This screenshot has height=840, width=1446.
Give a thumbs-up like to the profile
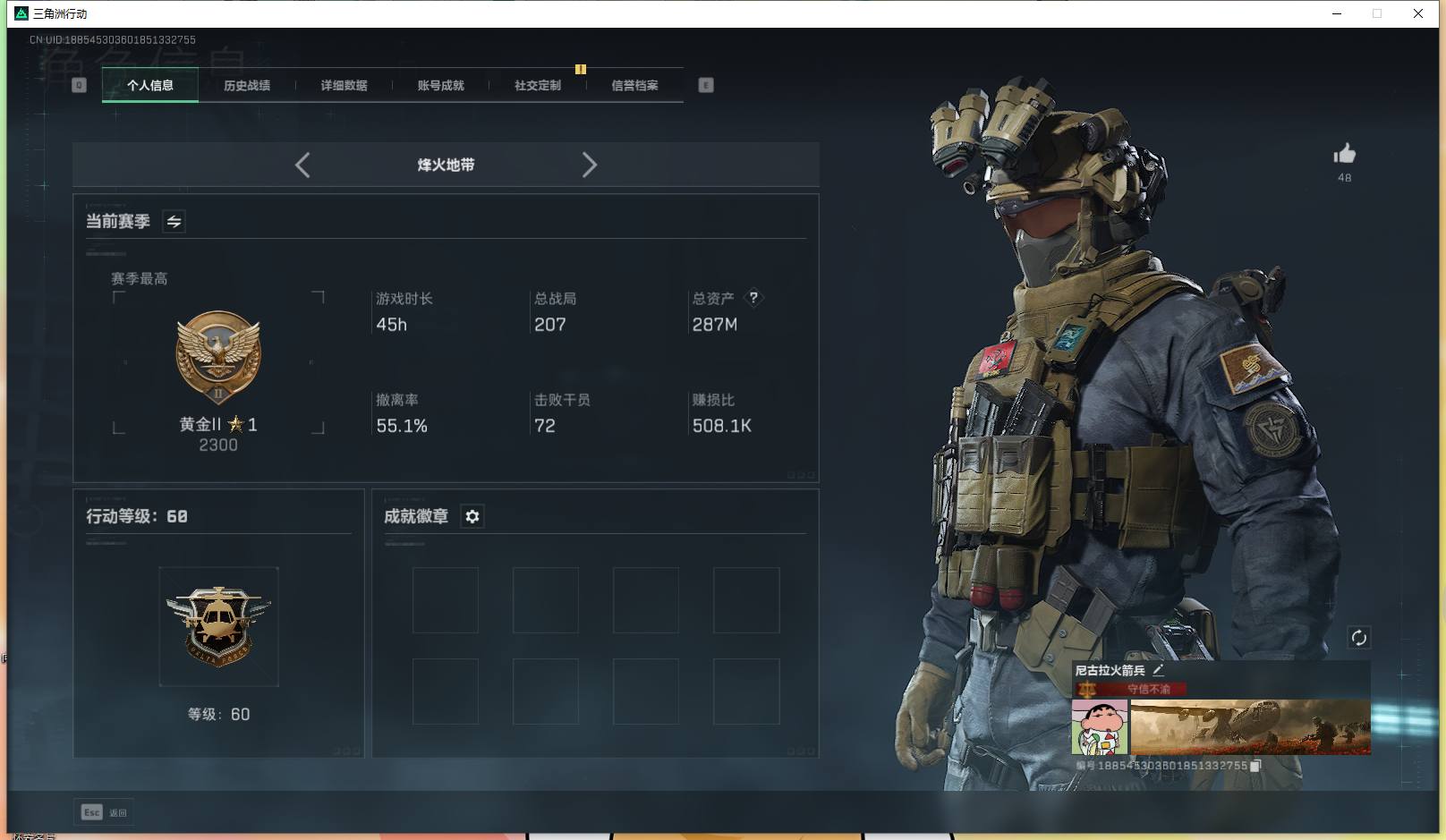coord(1344,154)
